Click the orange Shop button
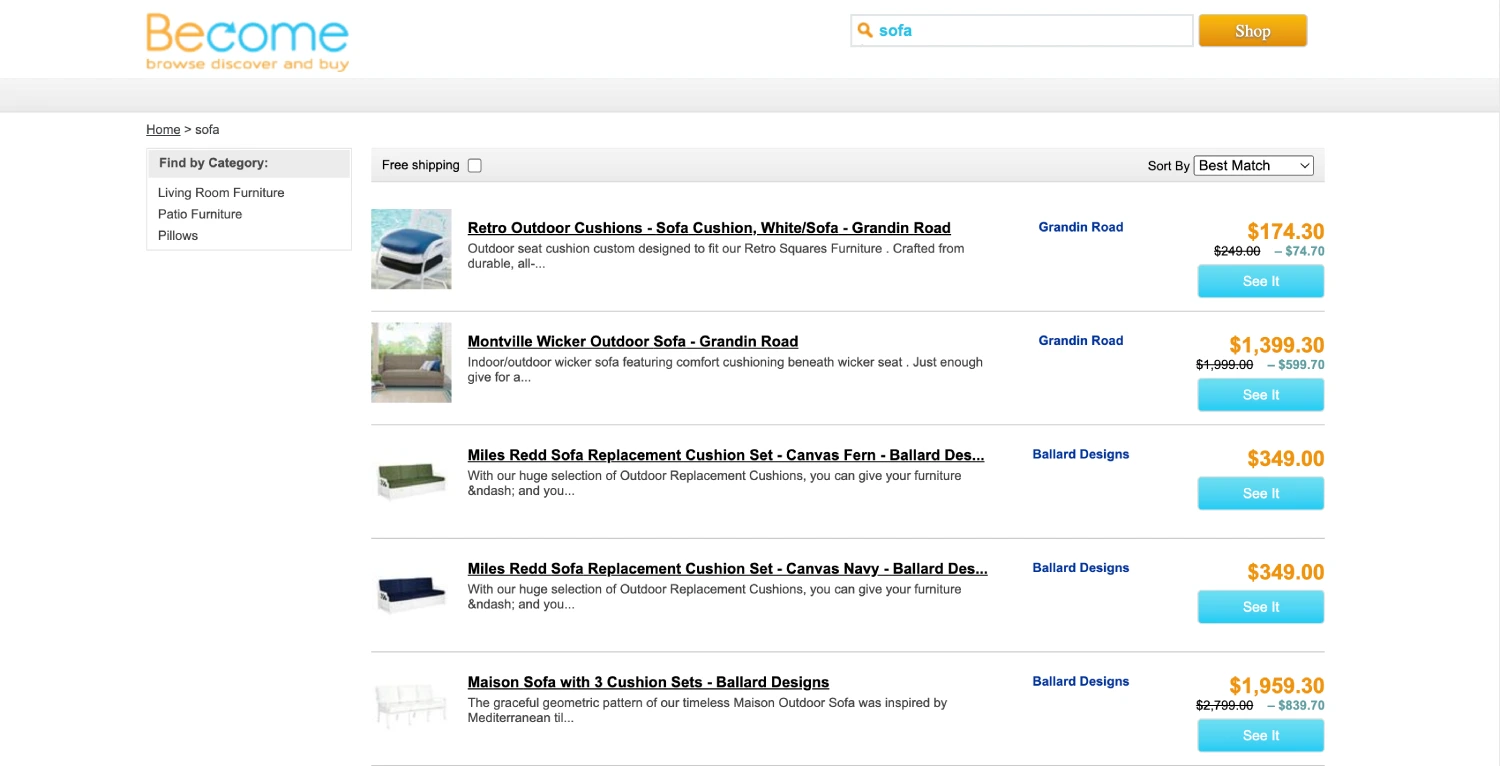Screen dimensions: 1500x766 point(1252,30)
